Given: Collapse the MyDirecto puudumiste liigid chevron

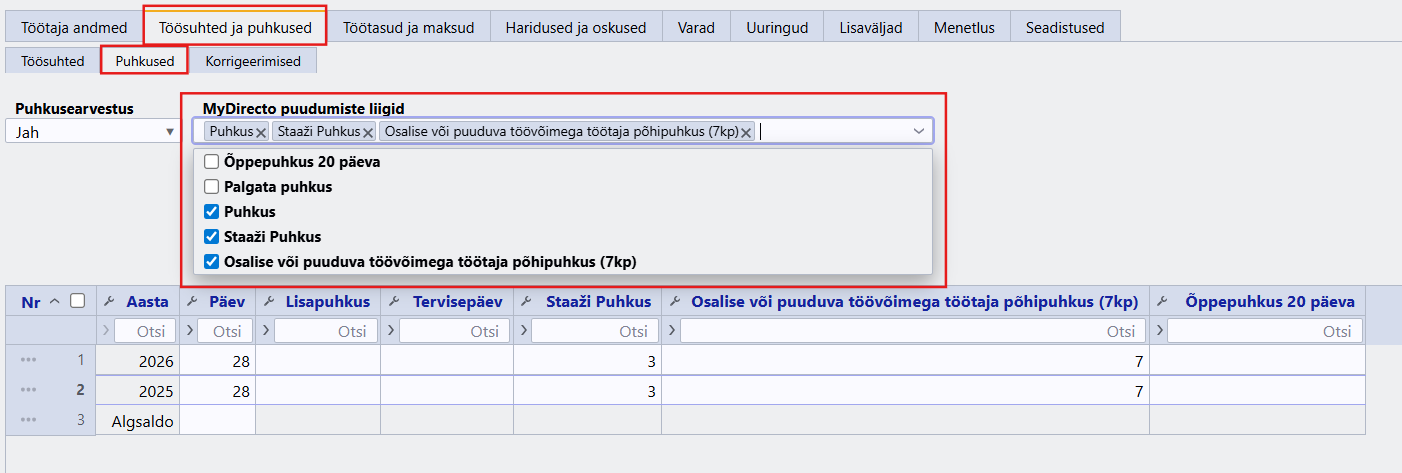Looking at the screenshot, I should tap(918, 131).
